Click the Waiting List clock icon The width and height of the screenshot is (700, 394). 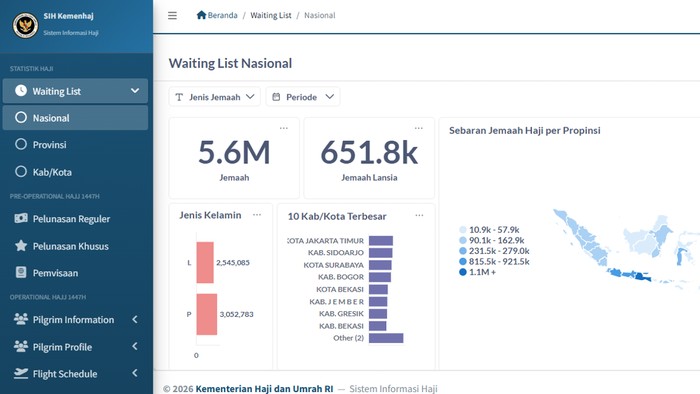[21, 91]
